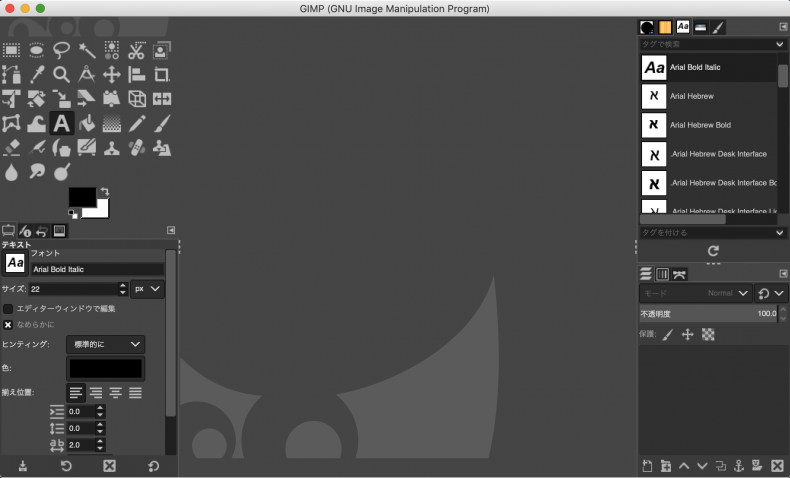Activate the Paths tool
The image size is (790, 478).
11,75
